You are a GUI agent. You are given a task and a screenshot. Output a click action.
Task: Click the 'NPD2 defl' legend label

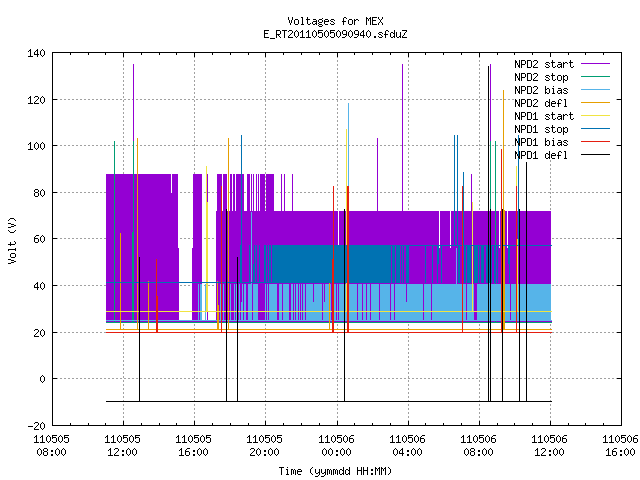coord(541,103)
